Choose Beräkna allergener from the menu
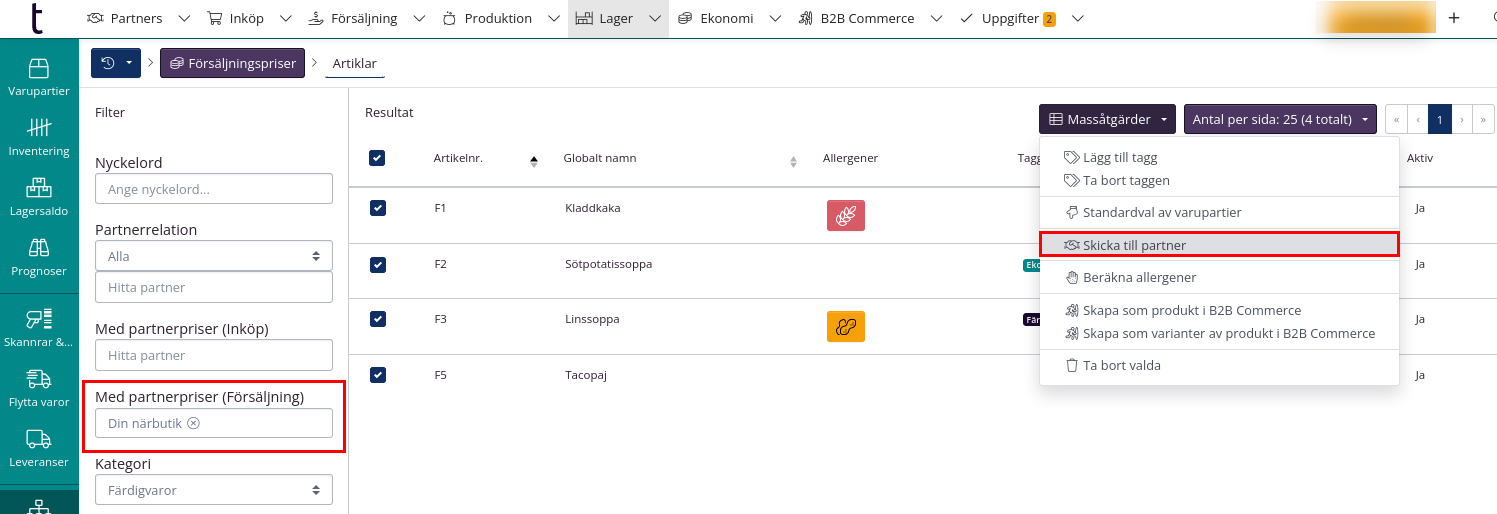The height and width of the screenshot is (514, 1497). click(x=1138, y=277)
